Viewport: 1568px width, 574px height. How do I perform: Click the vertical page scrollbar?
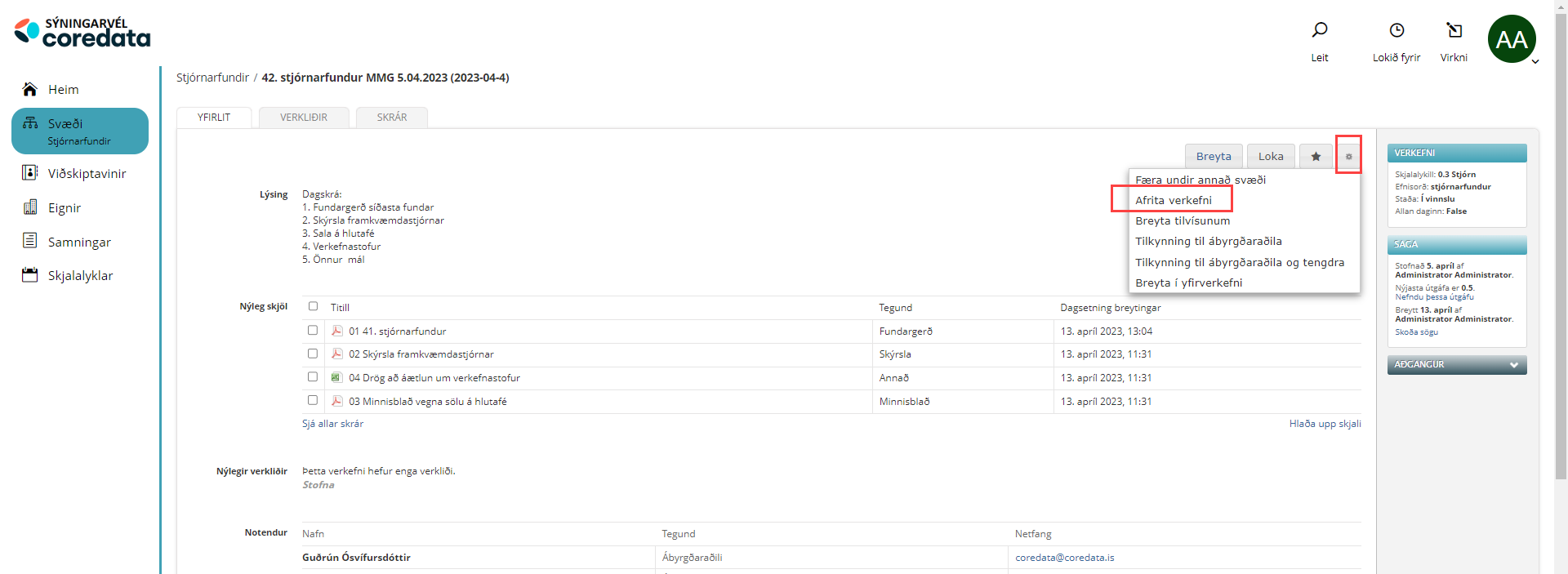click(x=1561, y=245)
